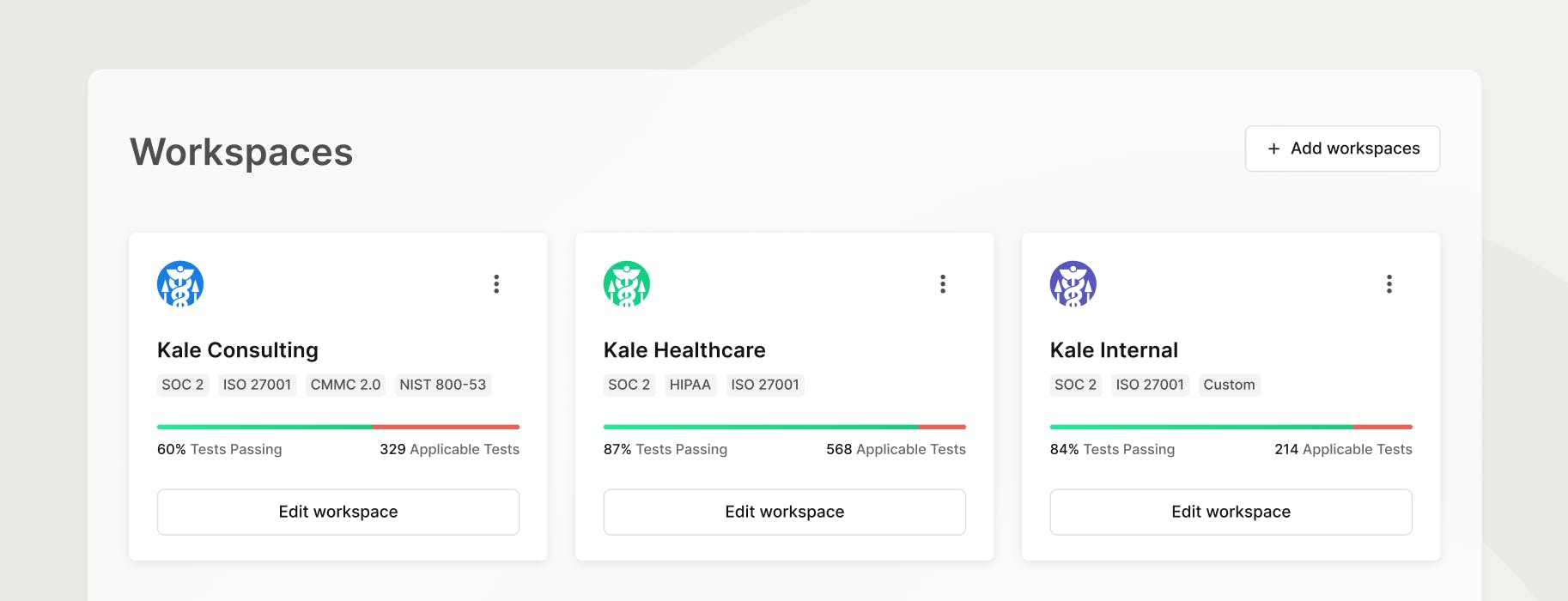This screenshot has height=601, width=1568.
Task: Click the Kale Healthcare tests progress bar
Action: click(785, 427)
